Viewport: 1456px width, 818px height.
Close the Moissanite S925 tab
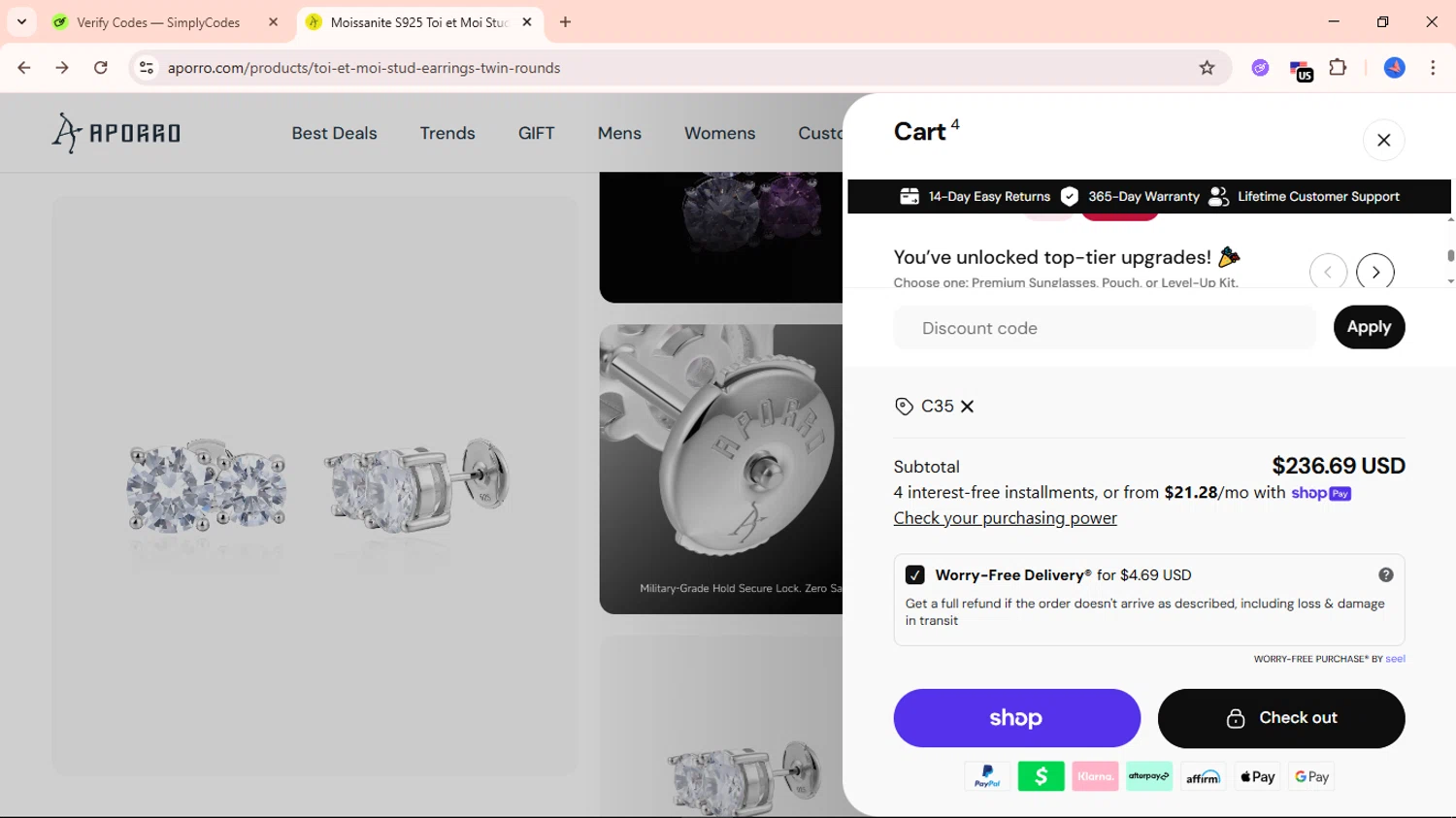pos(527,22)
